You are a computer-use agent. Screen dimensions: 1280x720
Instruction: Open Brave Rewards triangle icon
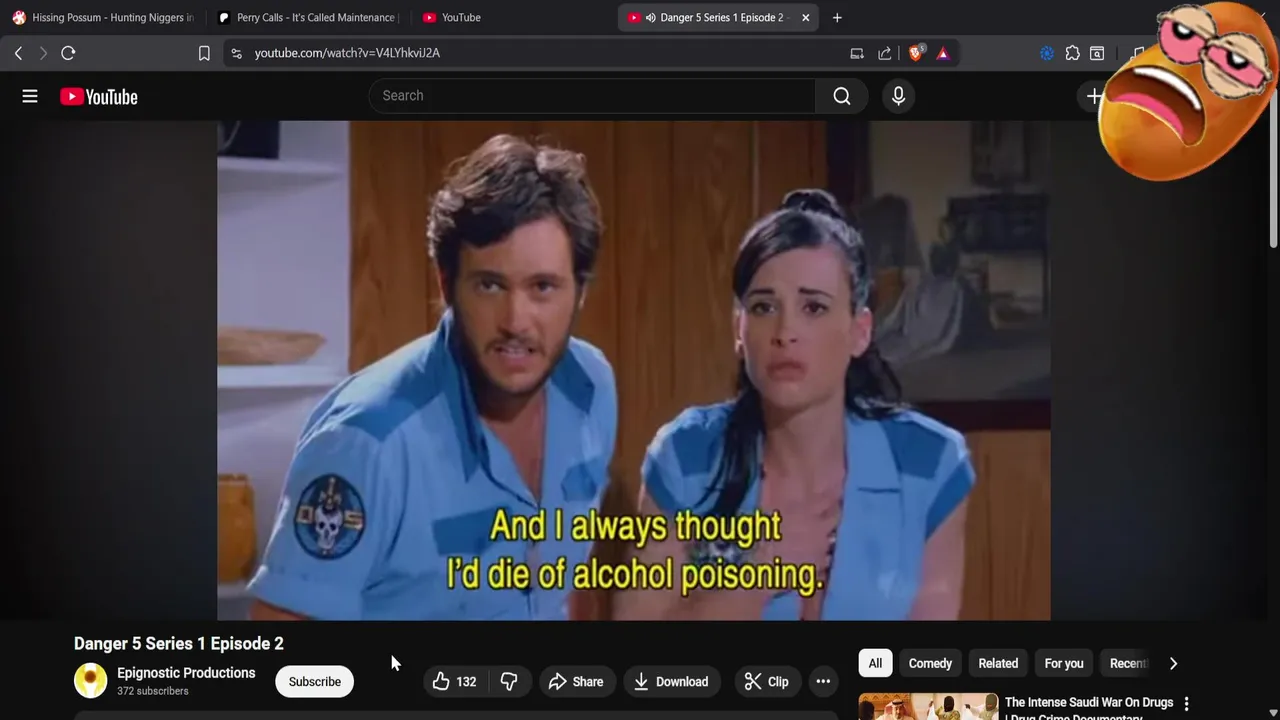pos(943,53)
